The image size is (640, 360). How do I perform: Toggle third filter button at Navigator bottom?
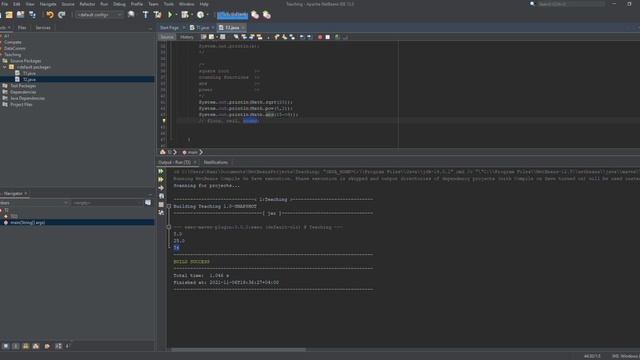click(26, 346)
